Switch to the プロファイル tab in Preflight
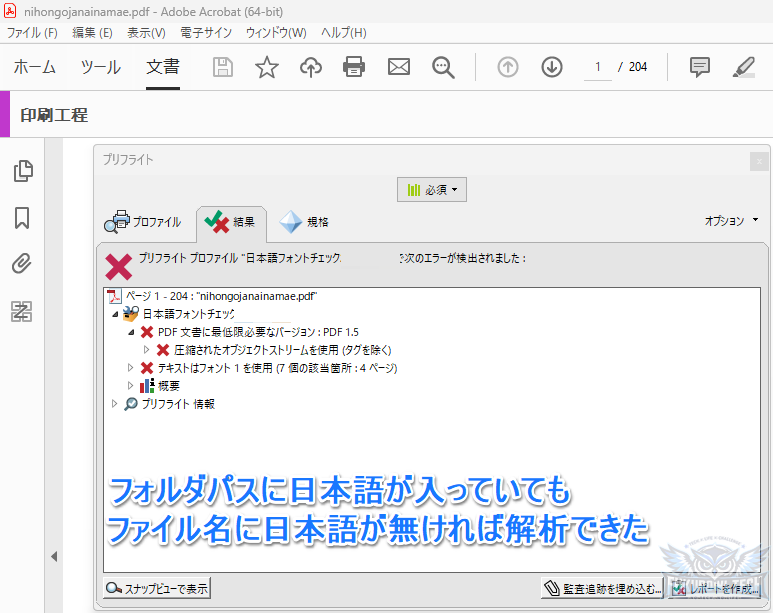Image resolution: width=773 pixels, height=613 pixels. (143, 222)
